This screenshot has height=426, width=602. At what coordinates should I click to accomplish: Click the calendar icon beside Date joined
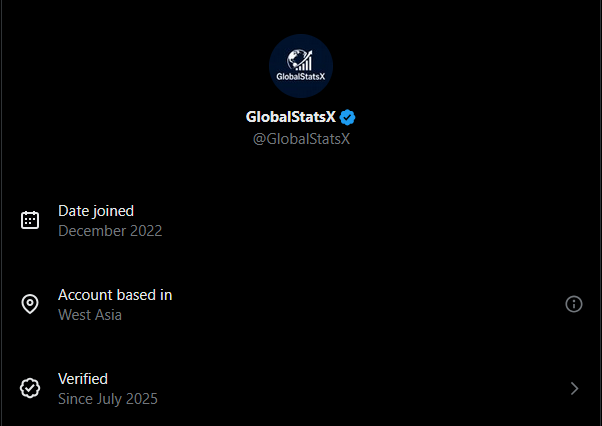(30, 220)
